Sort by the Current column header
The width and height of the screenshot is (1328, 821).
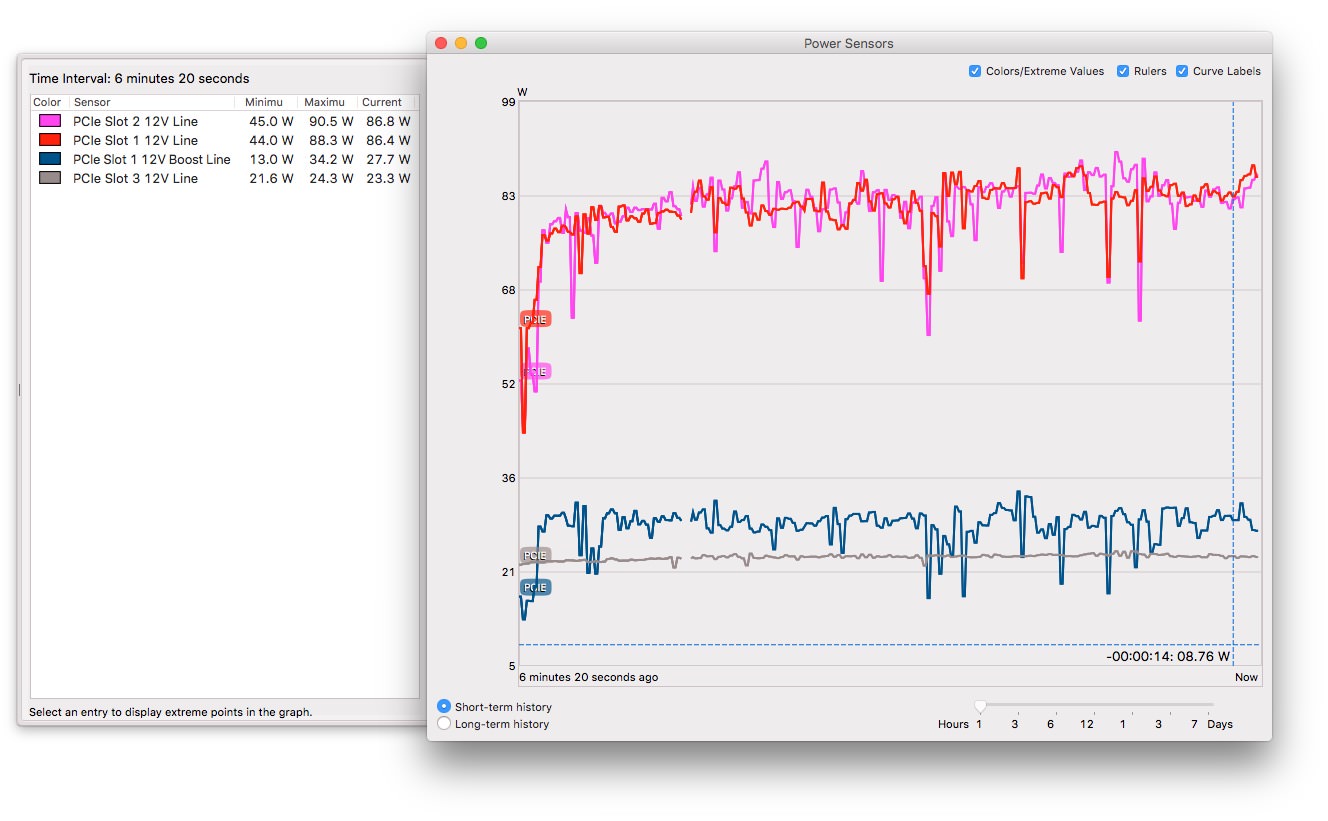pos(386,102)
